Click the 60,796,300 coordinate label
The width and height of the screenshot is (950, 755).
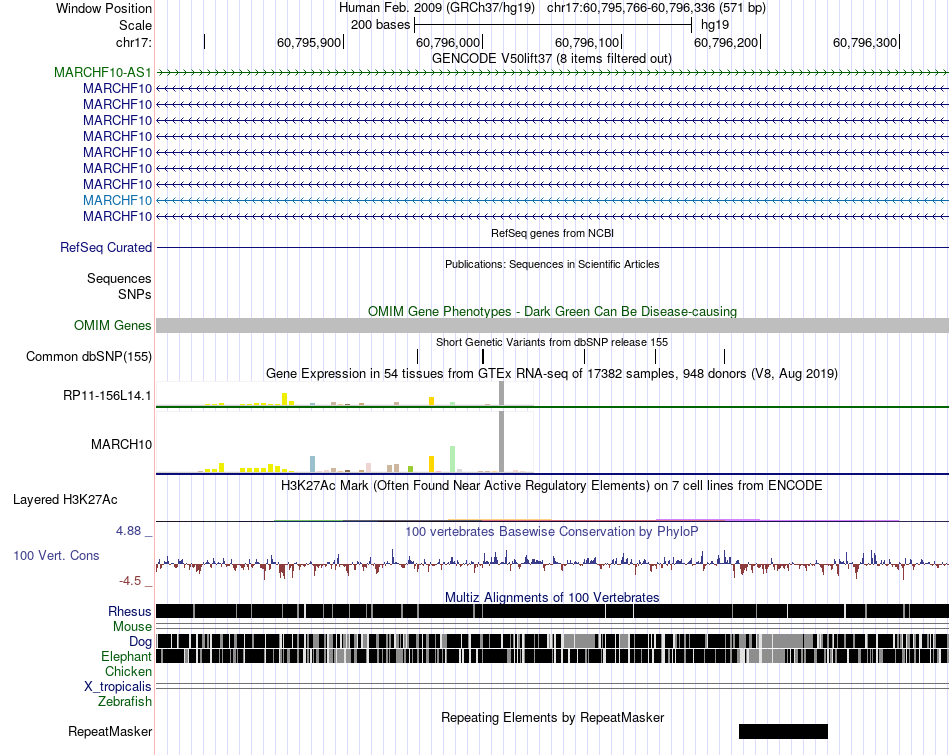tap(865, 42)
